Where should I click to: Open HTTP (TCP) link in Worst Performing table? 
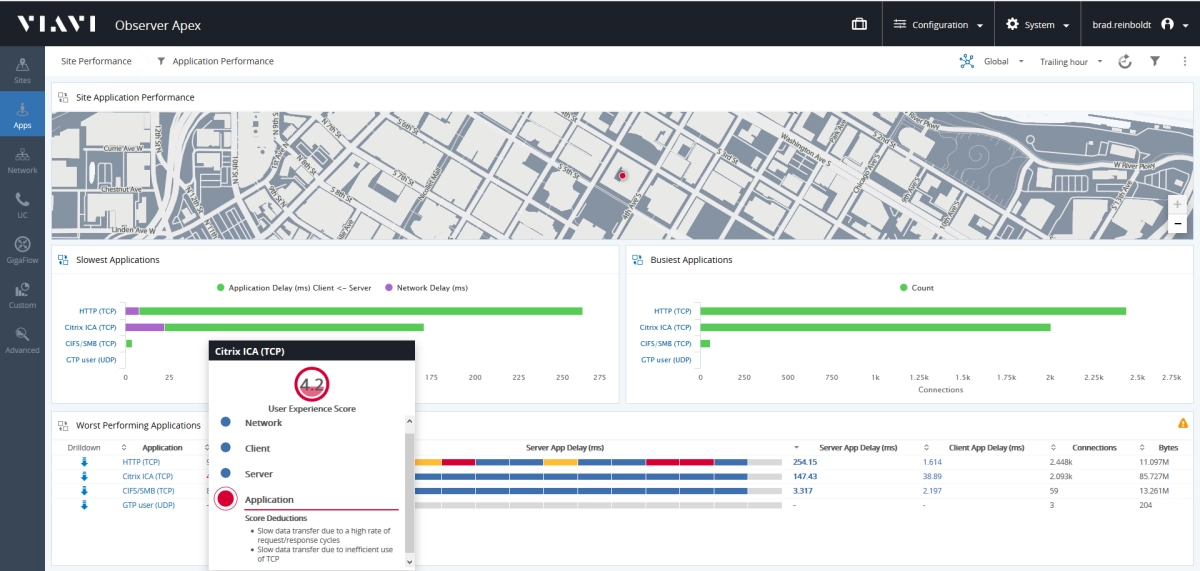[141, 462]
